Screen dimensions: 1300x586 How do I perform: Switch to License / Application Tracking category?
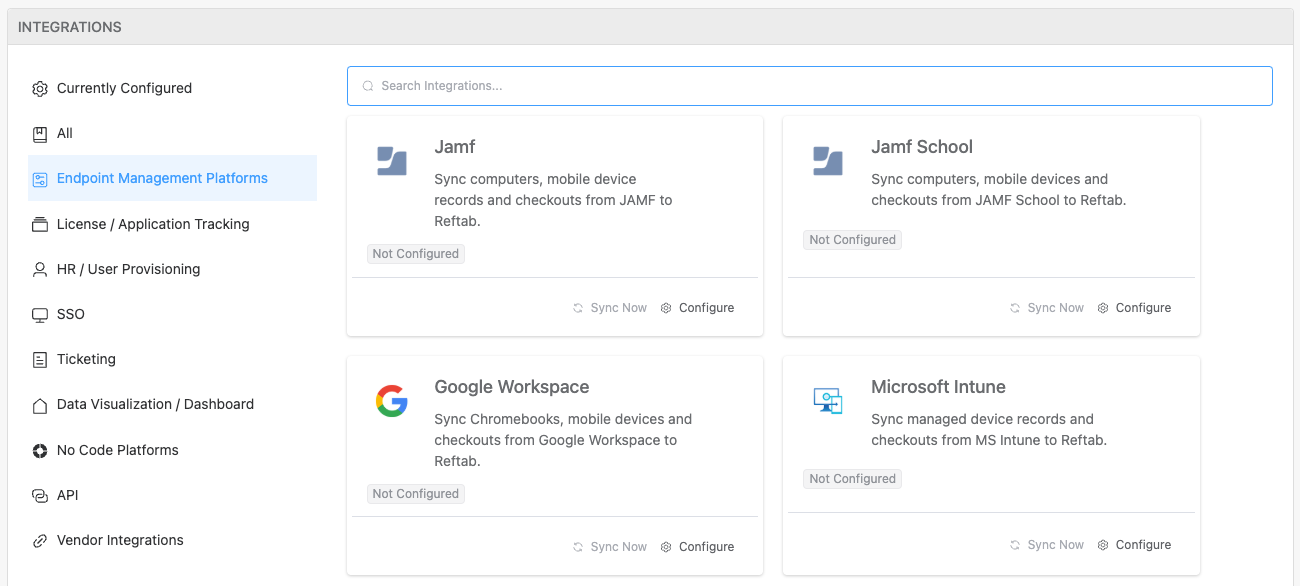(152, 224)
